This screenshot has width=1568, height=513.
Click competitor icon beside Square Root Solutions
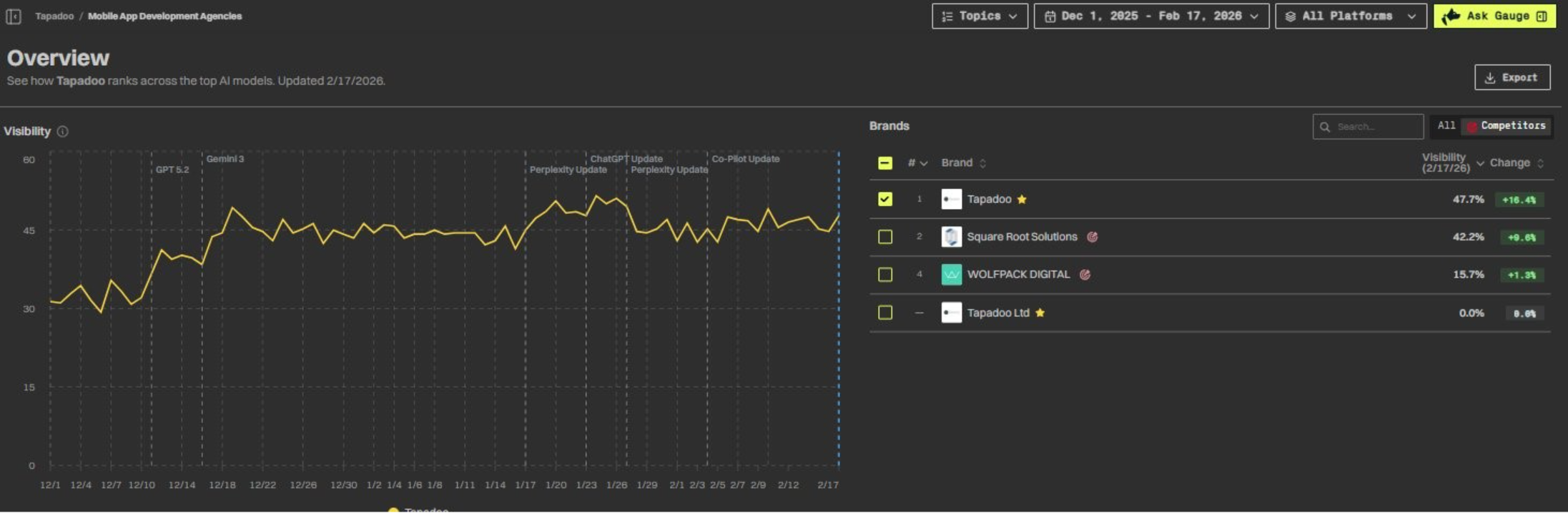click(x=1092, y=237)
